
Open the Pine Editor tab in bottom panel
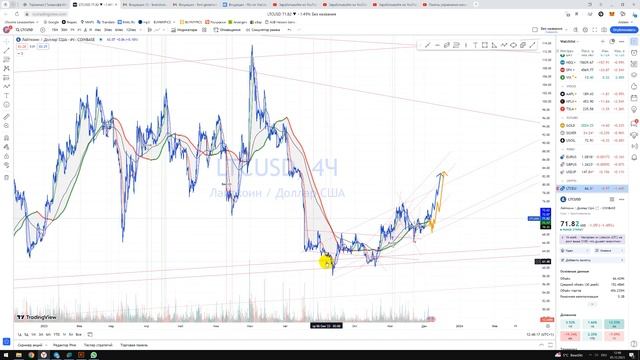click(x=64, y=345)
